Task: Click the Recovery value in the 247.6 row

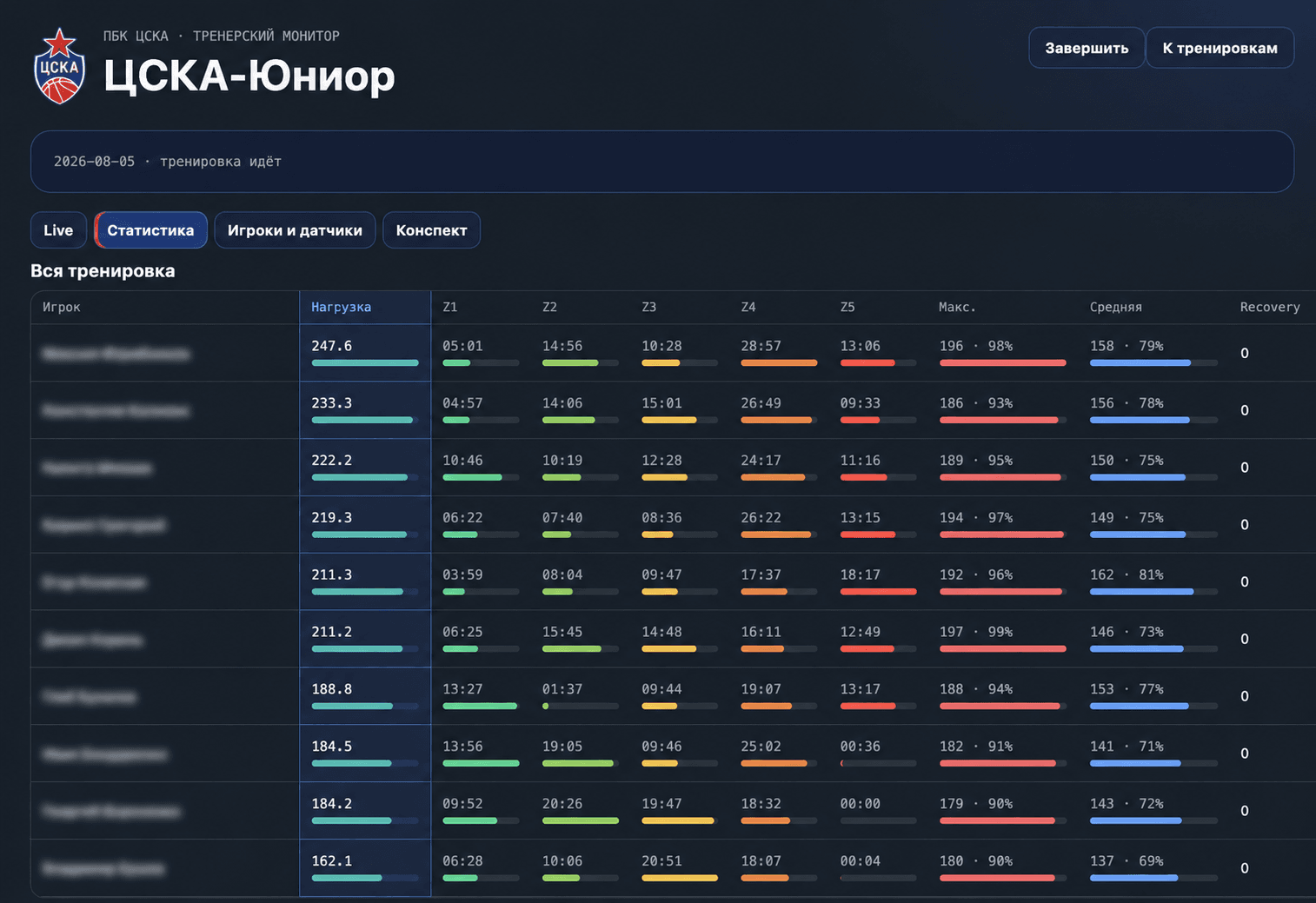Action: point(1245,354)
